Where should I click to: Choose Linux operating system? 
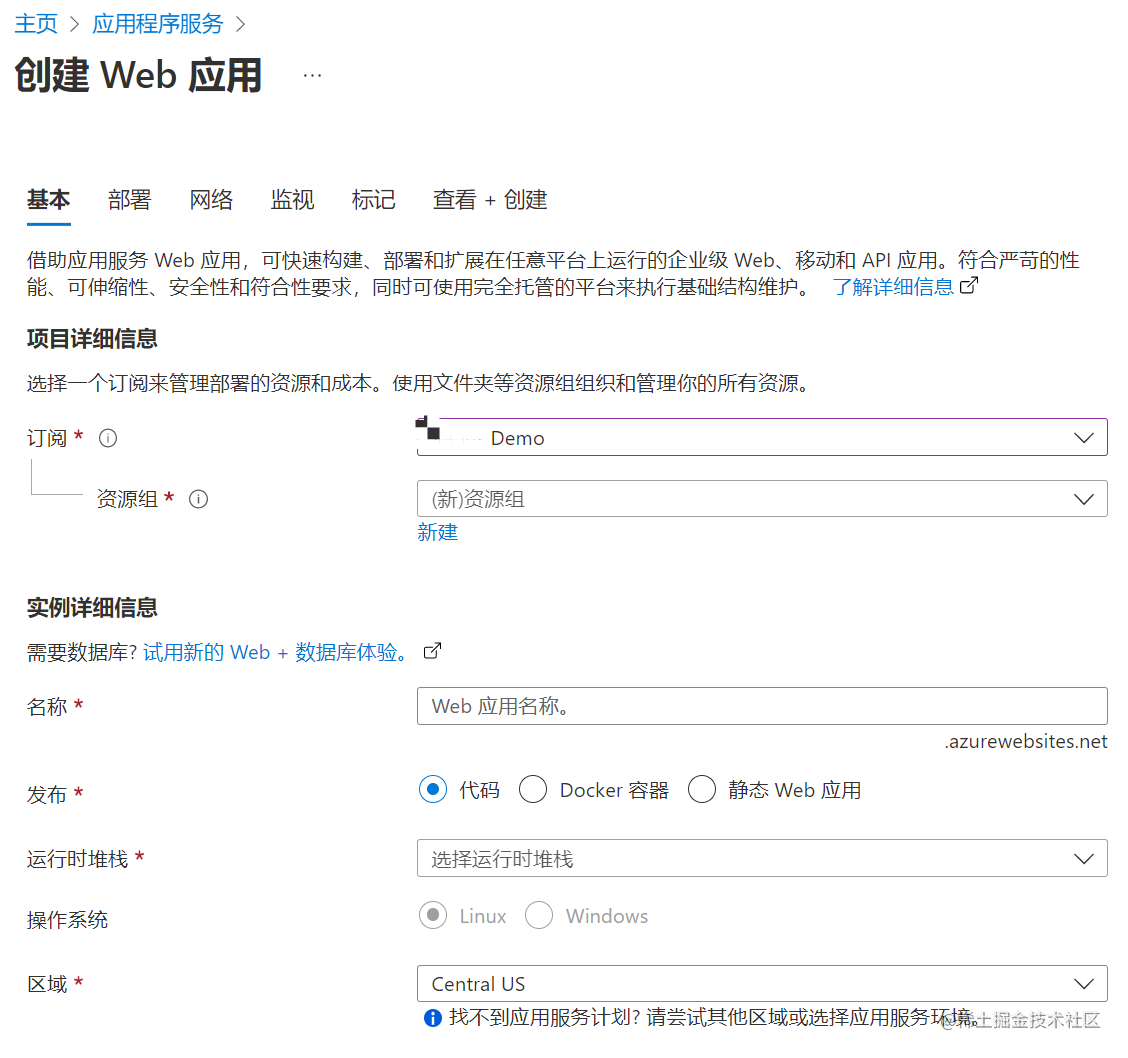[x=433, y=916]
